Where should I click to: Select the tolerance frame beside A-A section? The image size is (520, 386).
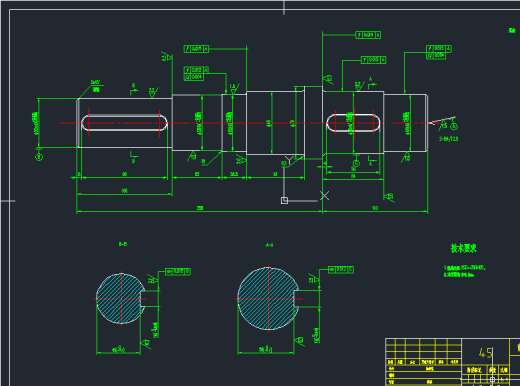pos(341,269)
